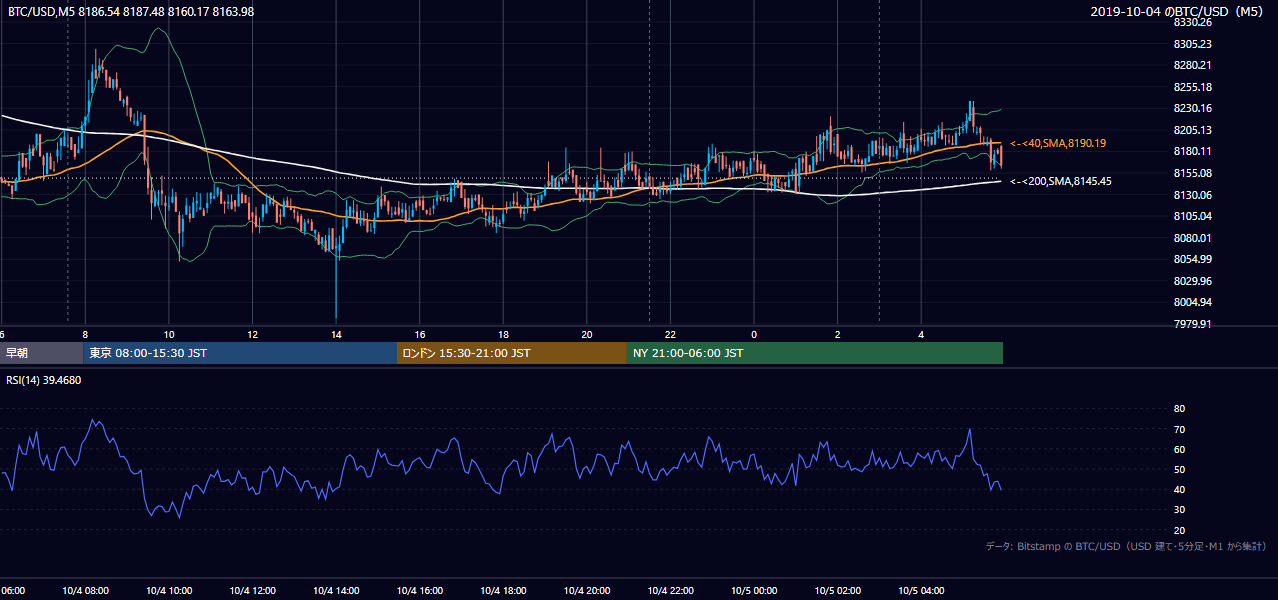Click the 10/4 12:00 date axis label

coord(252,591)
